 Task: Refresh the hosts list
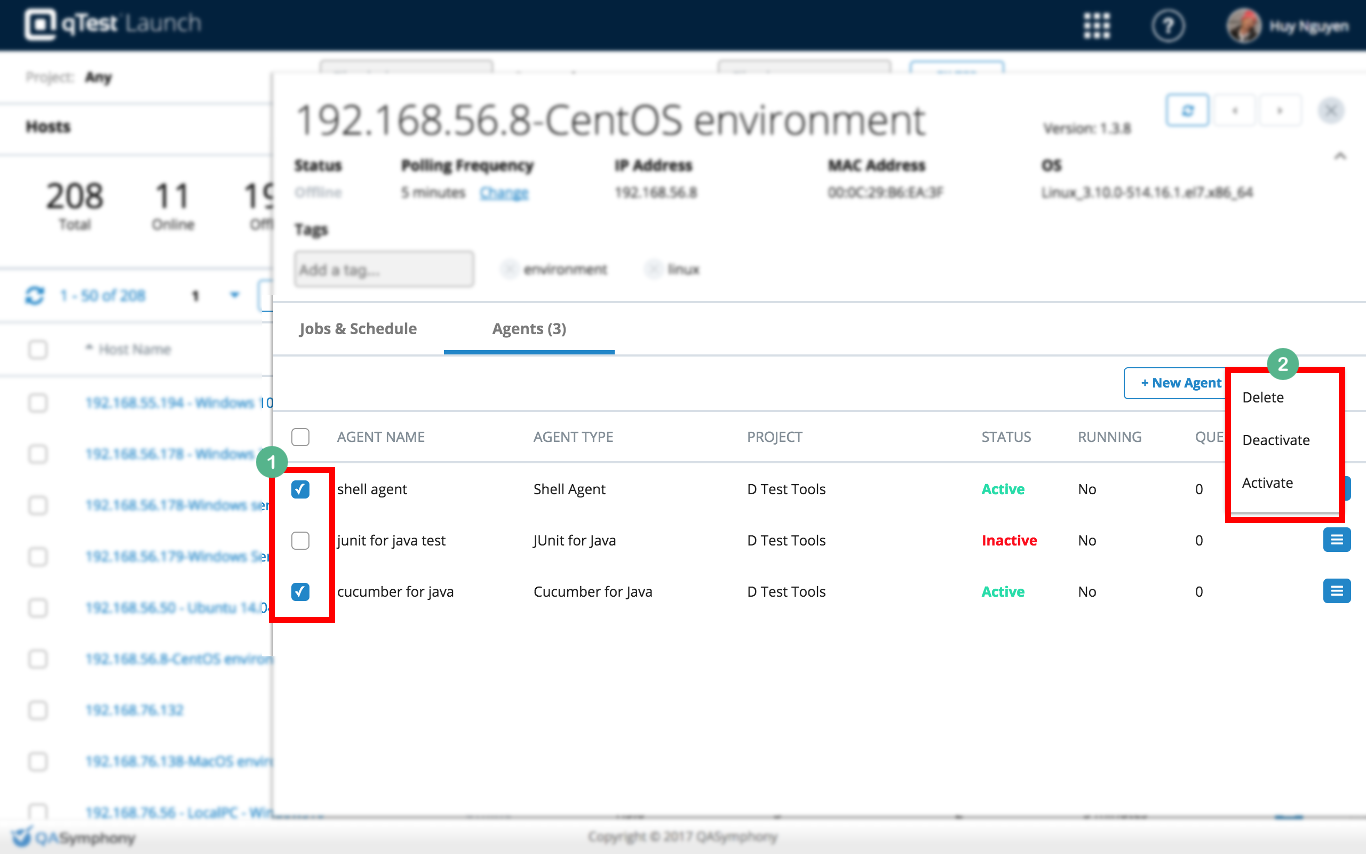tap(35, 296)
